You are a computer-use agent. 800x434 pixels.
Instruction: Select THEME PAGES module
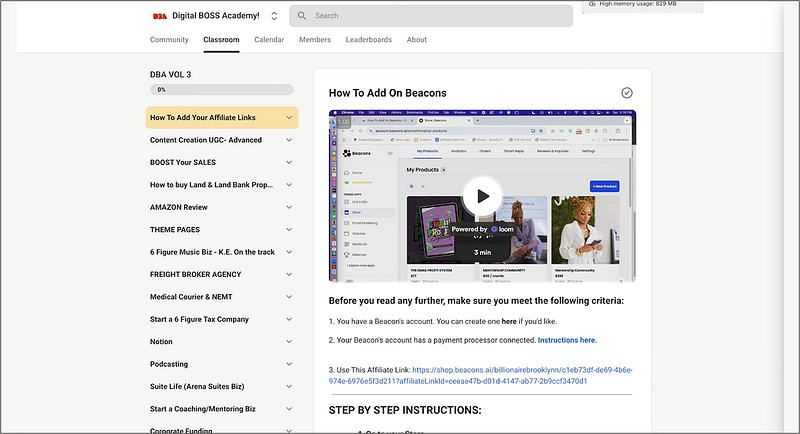tap(174, 230)
